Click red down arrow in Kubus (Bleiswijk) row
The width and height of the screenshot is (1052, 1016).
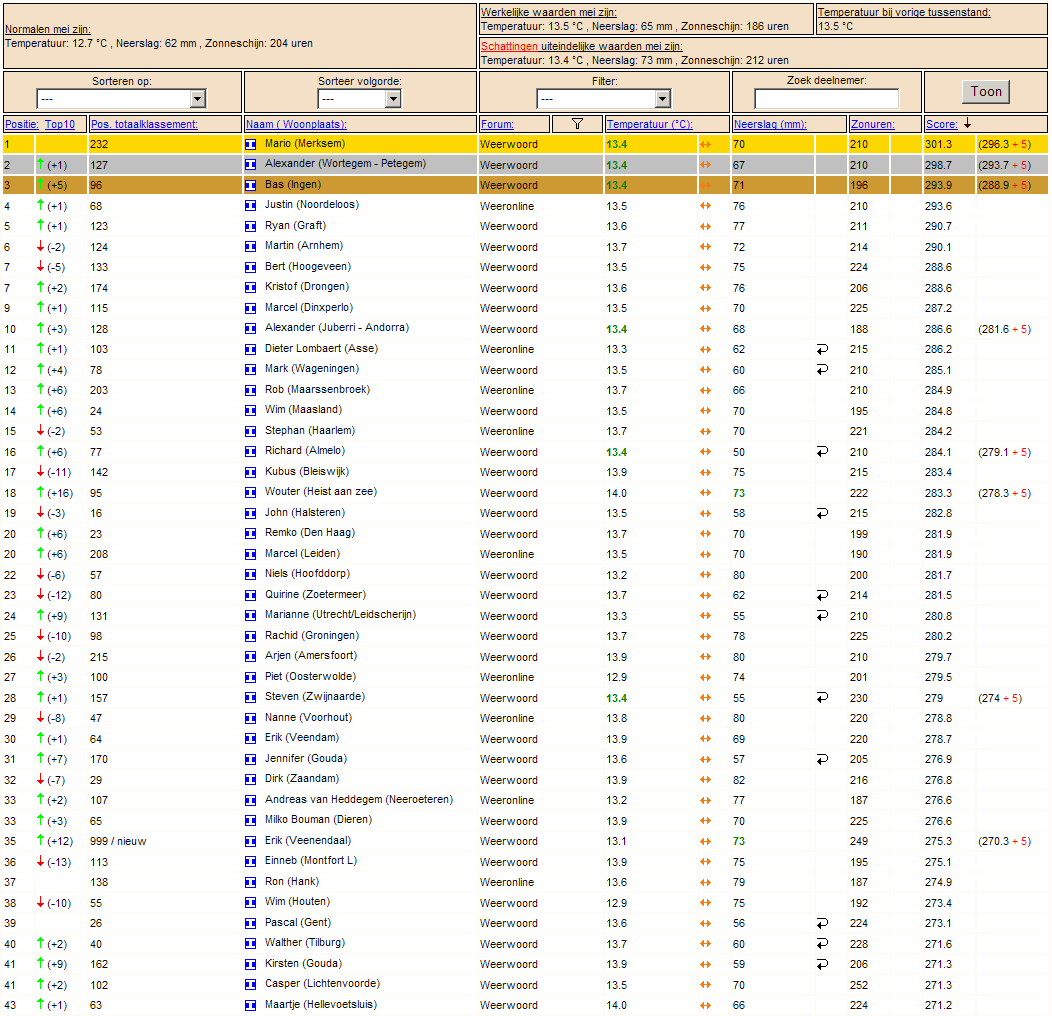click(x=40, y=472)
